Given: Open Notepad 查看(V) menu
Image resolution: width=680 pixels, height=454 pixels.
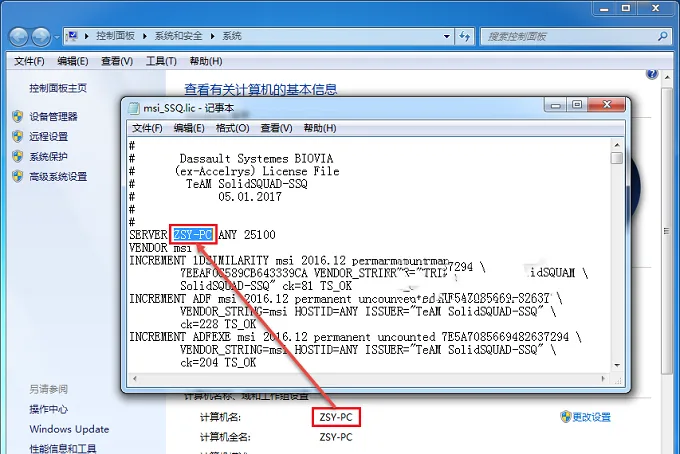Looking at the screenshot, I should click(x=276, y=128).
